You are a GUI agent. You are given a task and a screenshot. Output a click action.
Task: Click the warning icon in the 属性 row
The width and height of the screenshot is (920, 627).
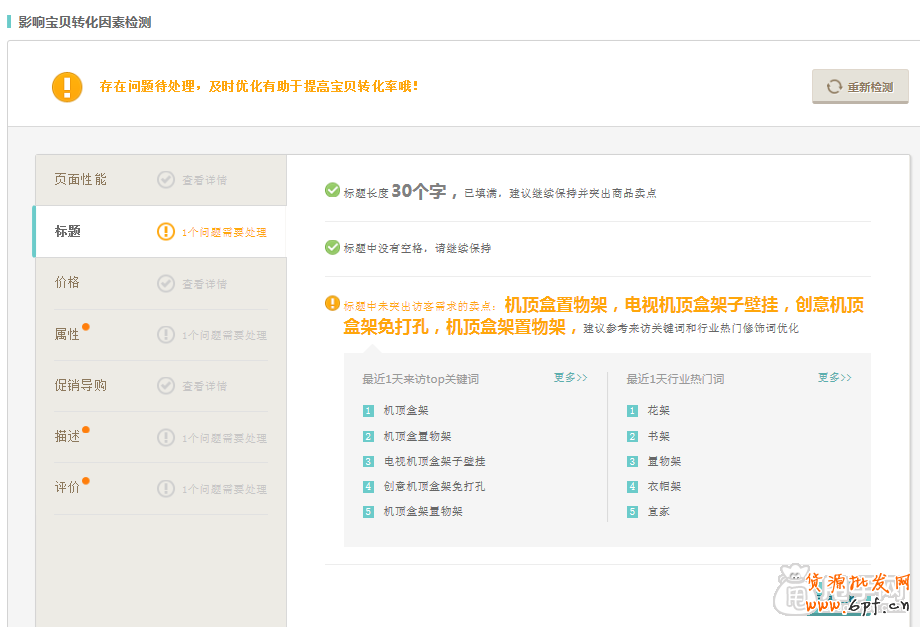pos(166,335)
